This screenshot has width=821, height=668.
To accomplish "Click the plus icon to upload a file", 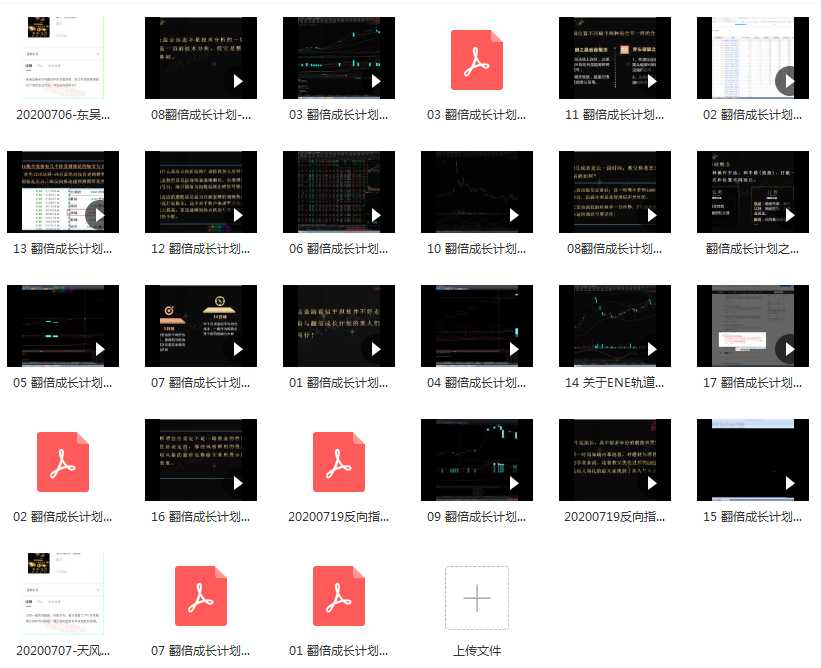I will [476, 598].
